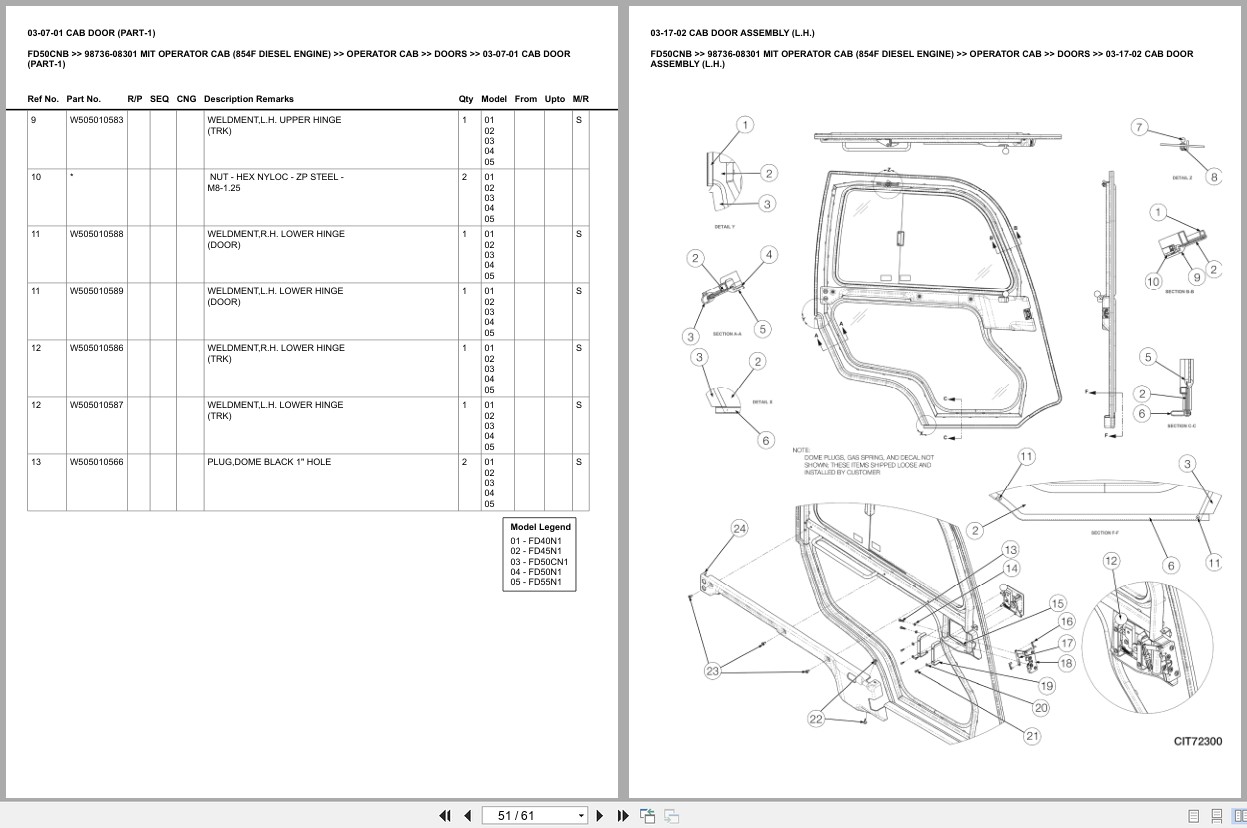Click PLUG,DOME BLACK 1" HOLE description
The image size is (1247, 828).
click(269, 462)
